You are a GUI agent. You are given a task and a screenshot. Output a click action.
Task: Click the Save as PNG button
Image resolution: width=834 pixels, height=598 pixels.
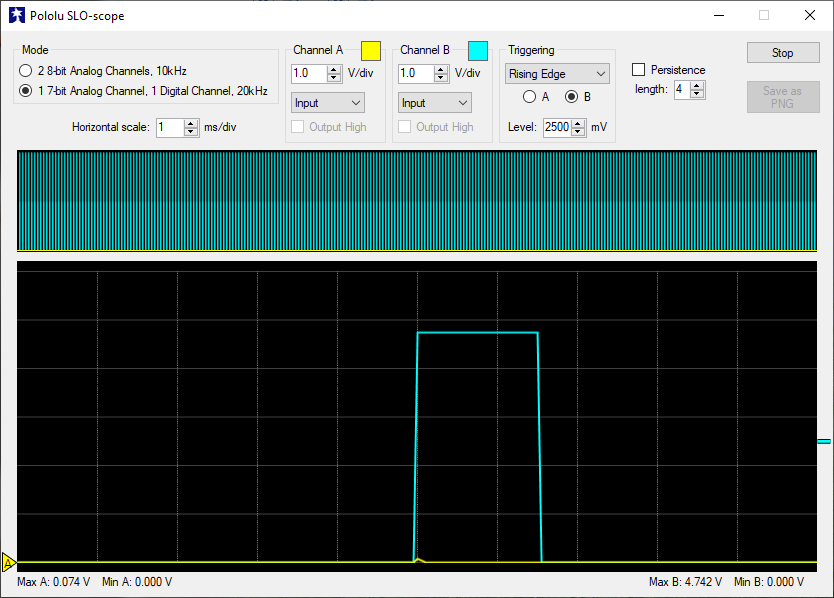tap(783, 97)
